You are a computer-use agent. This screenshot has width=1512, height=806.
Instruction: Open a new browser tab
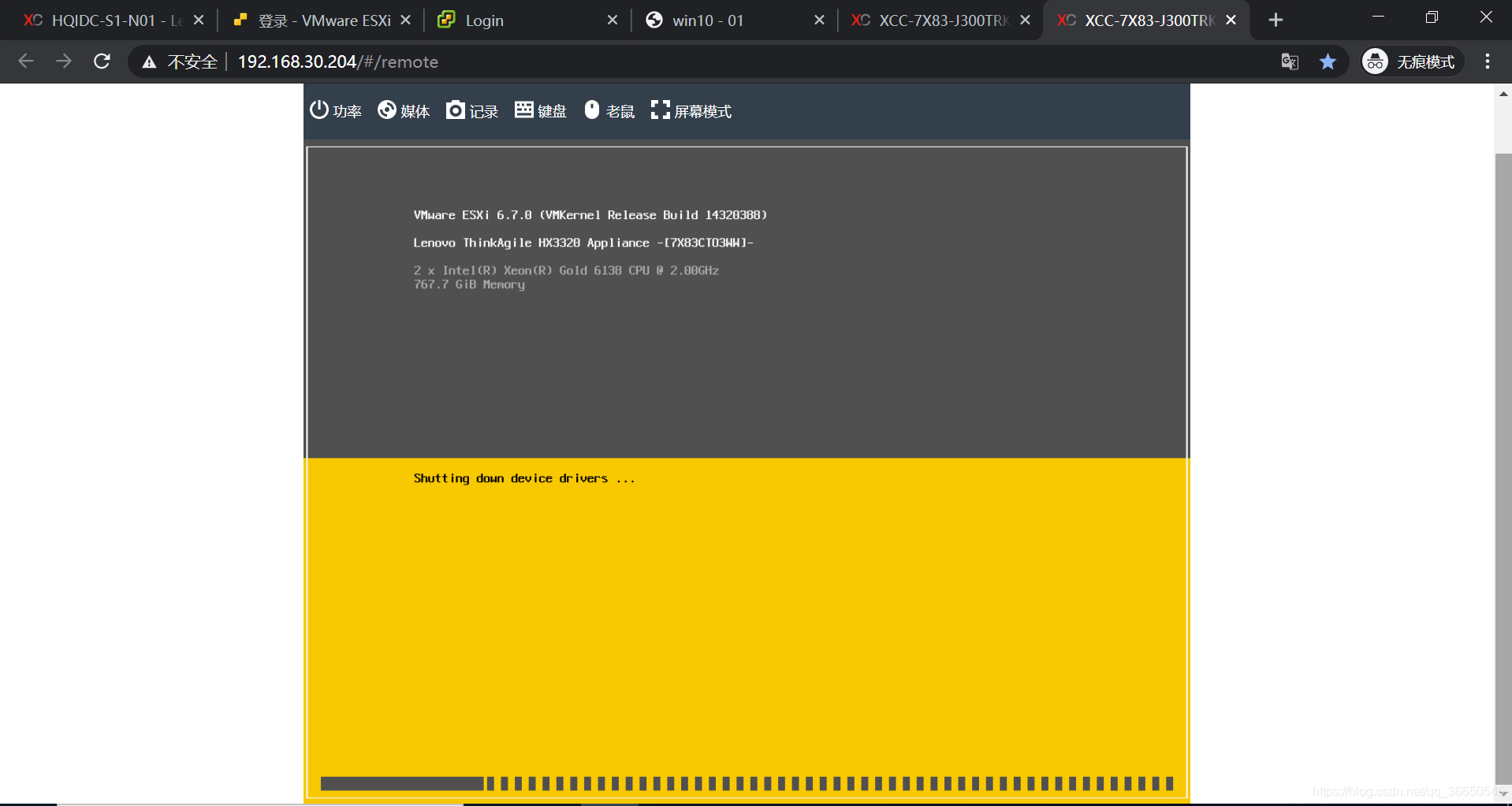click(x=1276, y=20)
